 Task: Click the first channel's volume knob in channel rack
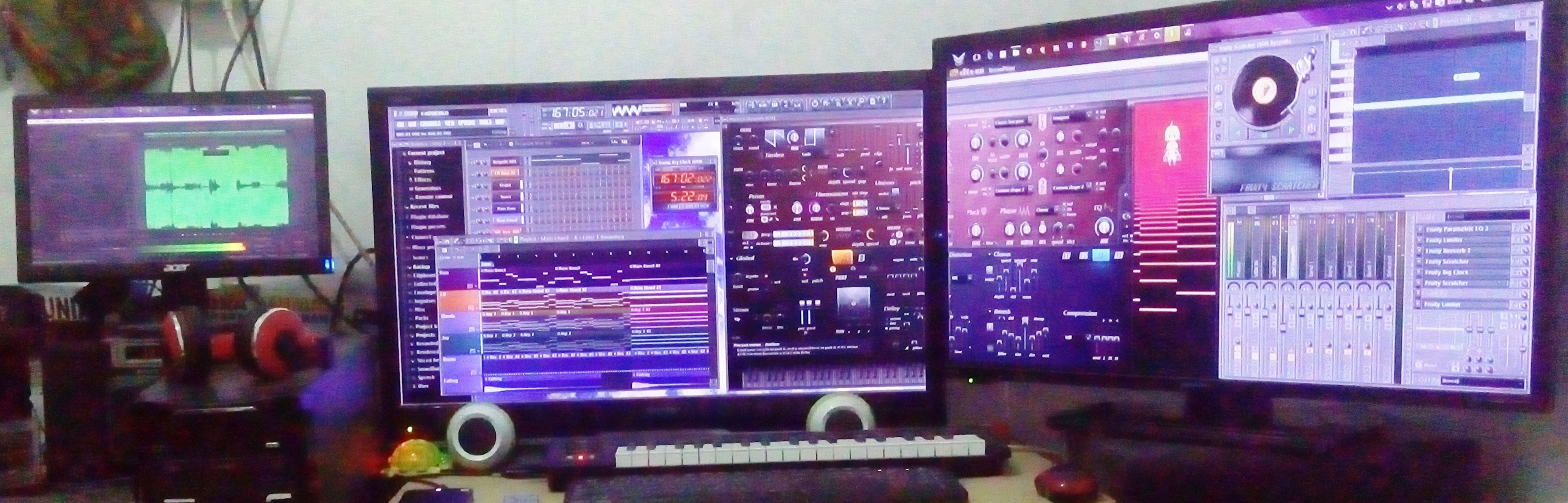[x=486, y=162]
